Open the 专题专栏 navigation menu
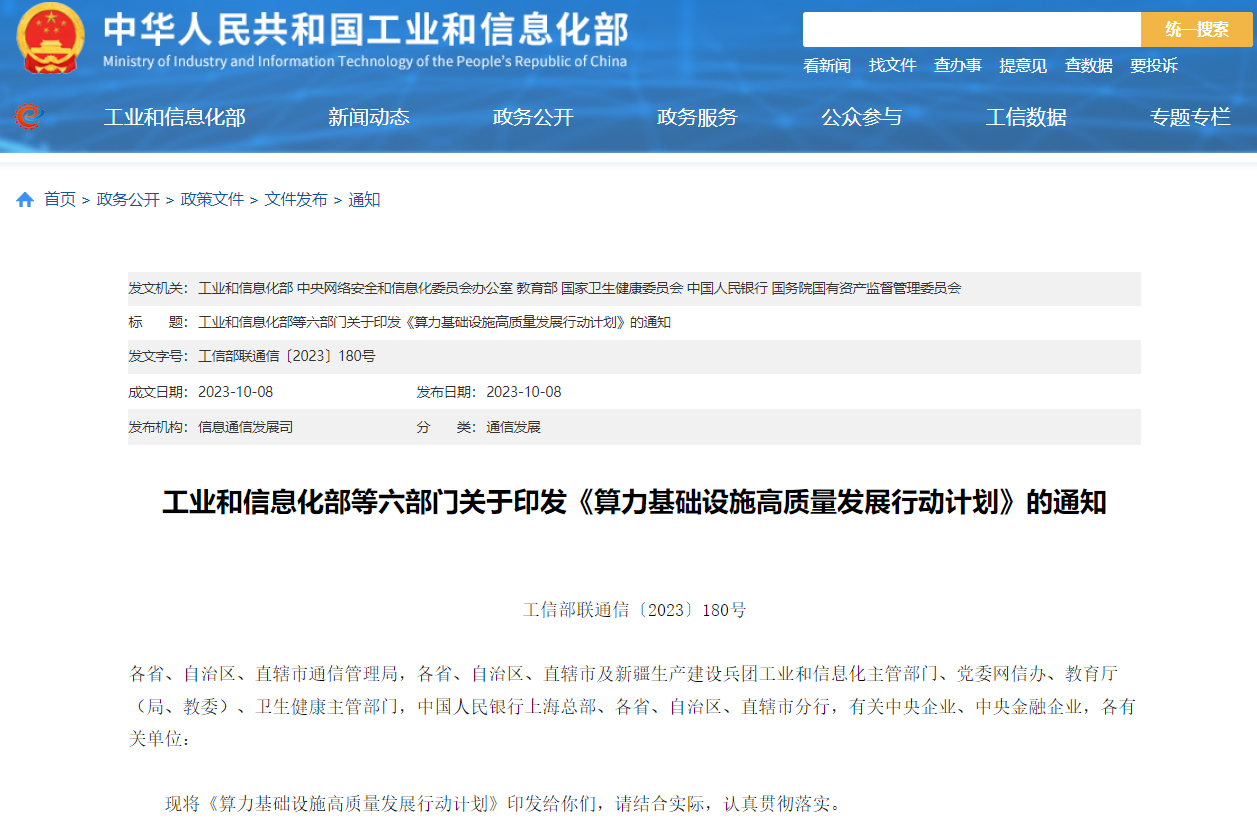This screenshot has width=1257, height=827. (1188, 117)
